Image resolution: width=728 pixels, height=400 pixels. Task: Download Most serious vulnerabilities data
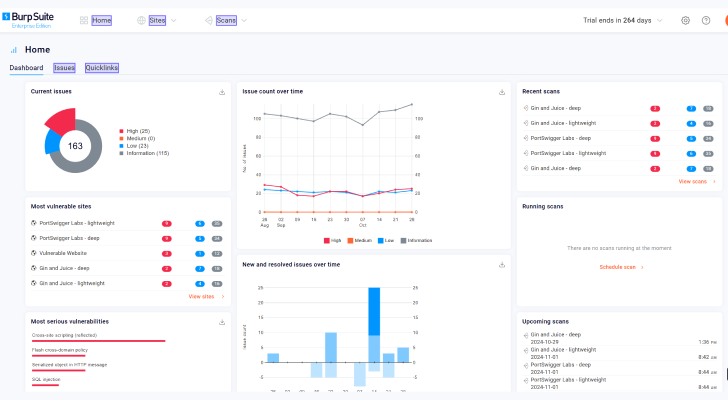pyautogui.click(x=222, y=322)
